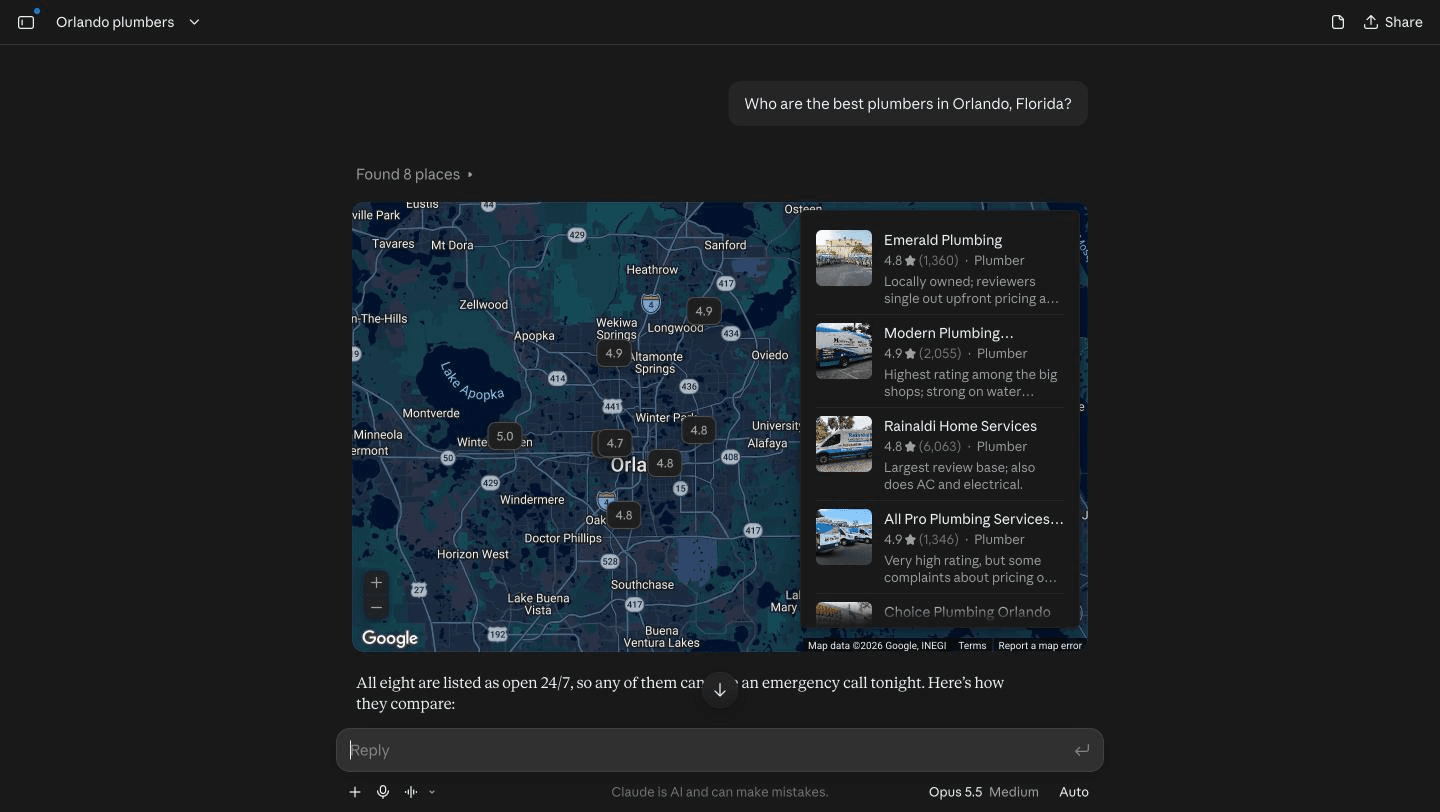This screenshot has height=812, width=1440.
Task: Open the All Pro Plumbing Services thumbnail
Action: (x=844, y=537)
